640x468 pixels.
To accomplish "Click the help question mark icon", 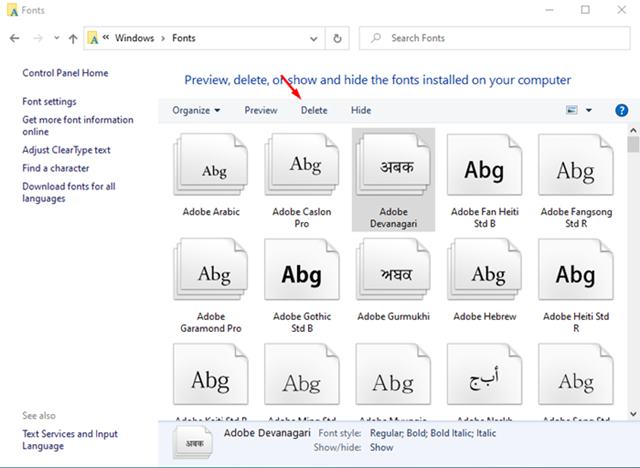I will [621, 110].
